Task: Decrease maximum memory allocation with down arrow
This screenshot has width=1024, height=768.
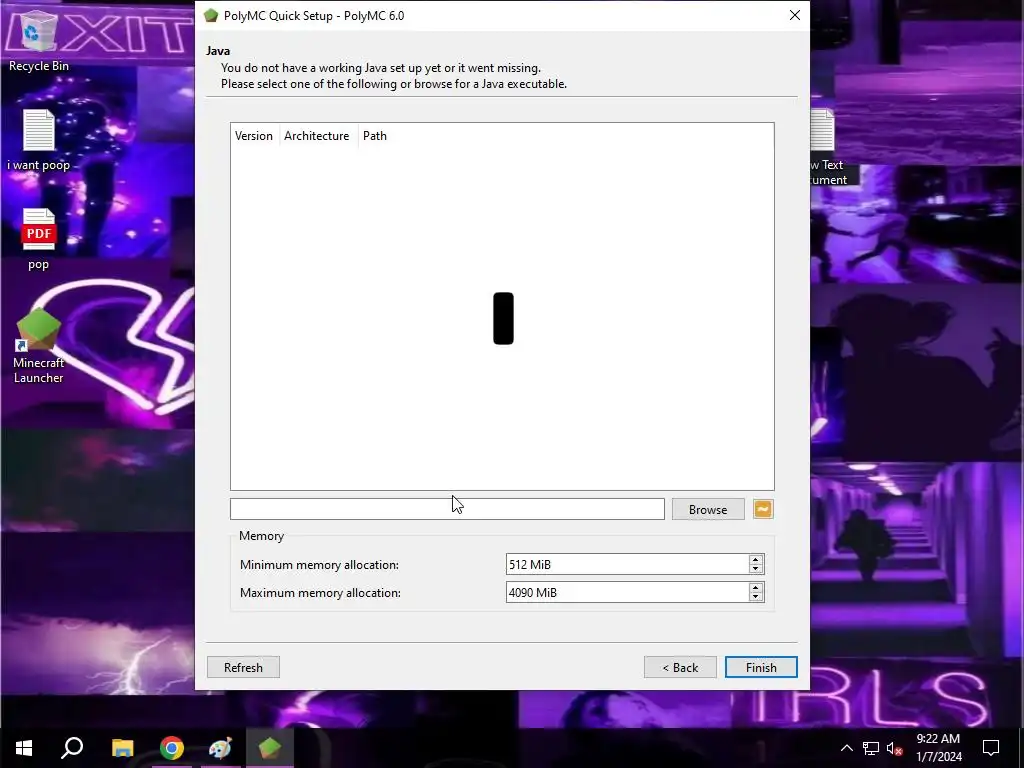Action: pyautogui.click(x=756, y=597)
